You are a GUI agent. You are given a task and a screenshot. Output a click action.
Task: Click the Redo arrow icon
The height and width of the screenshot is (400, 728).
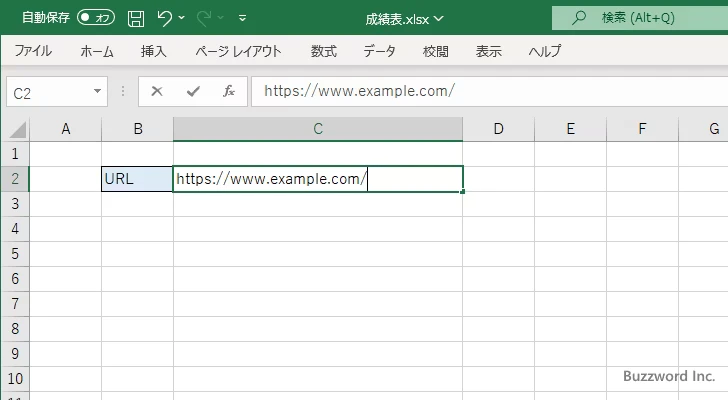tap(204, 18)
